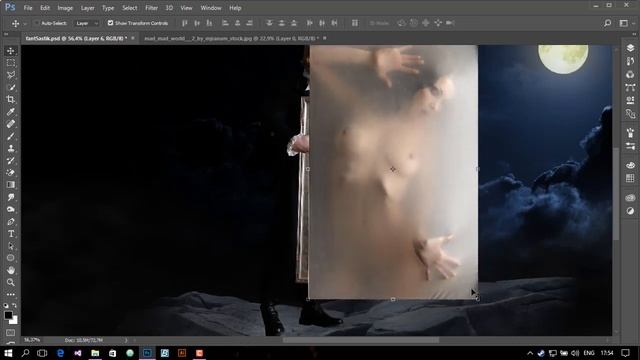Align top edges of layers
640x360 pixels.
pos(184,23)
